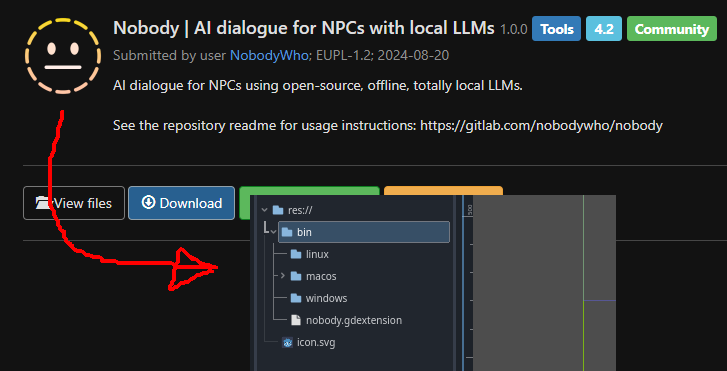Select the nobody.gdextension file
The height and width of the screenshot is (371, 727).
(x=354, y=320)
